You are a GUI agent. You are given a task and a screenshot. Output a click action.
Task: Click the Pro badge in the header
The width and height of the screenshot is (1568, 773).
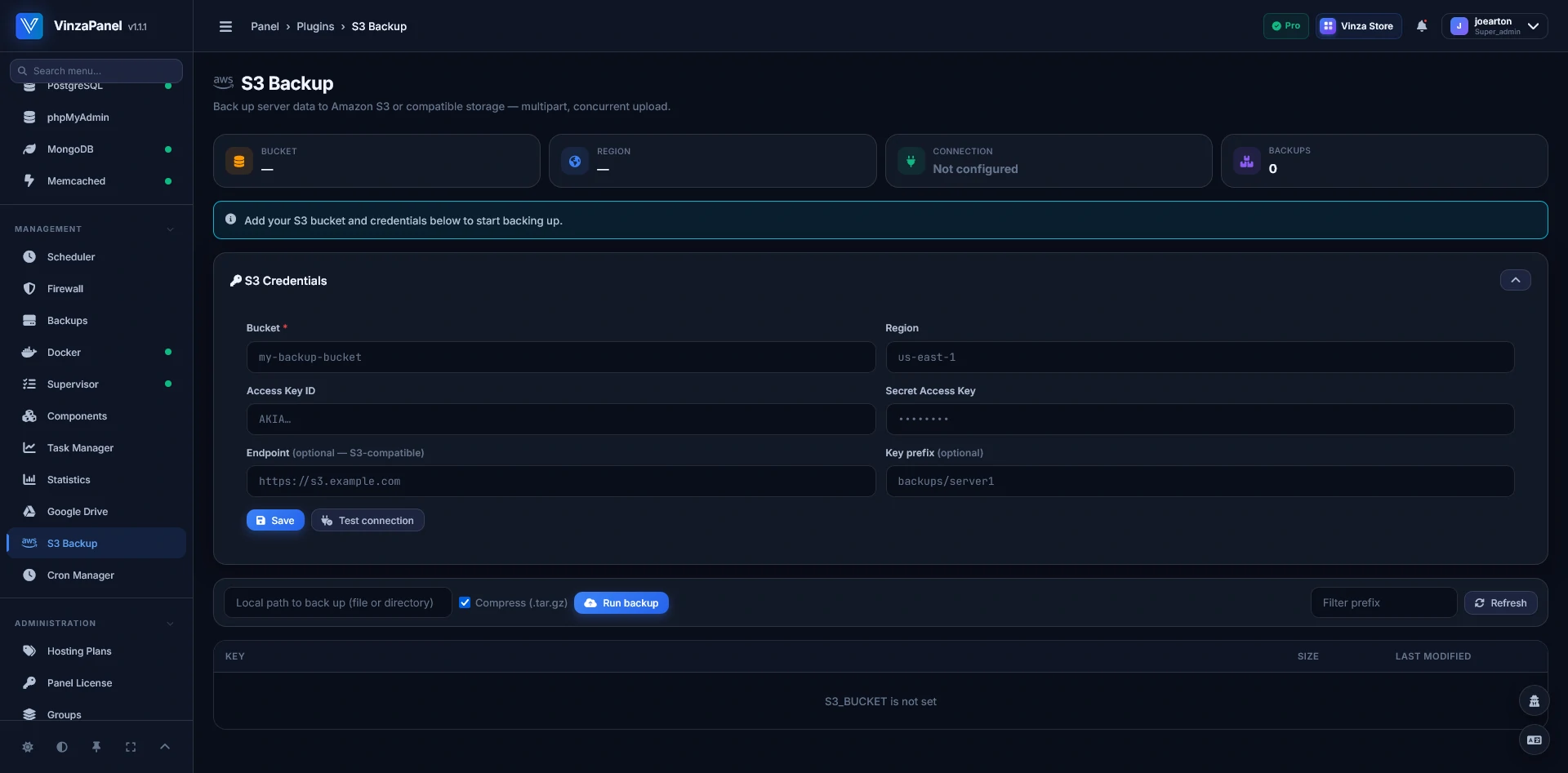[x=1285, y=26]
